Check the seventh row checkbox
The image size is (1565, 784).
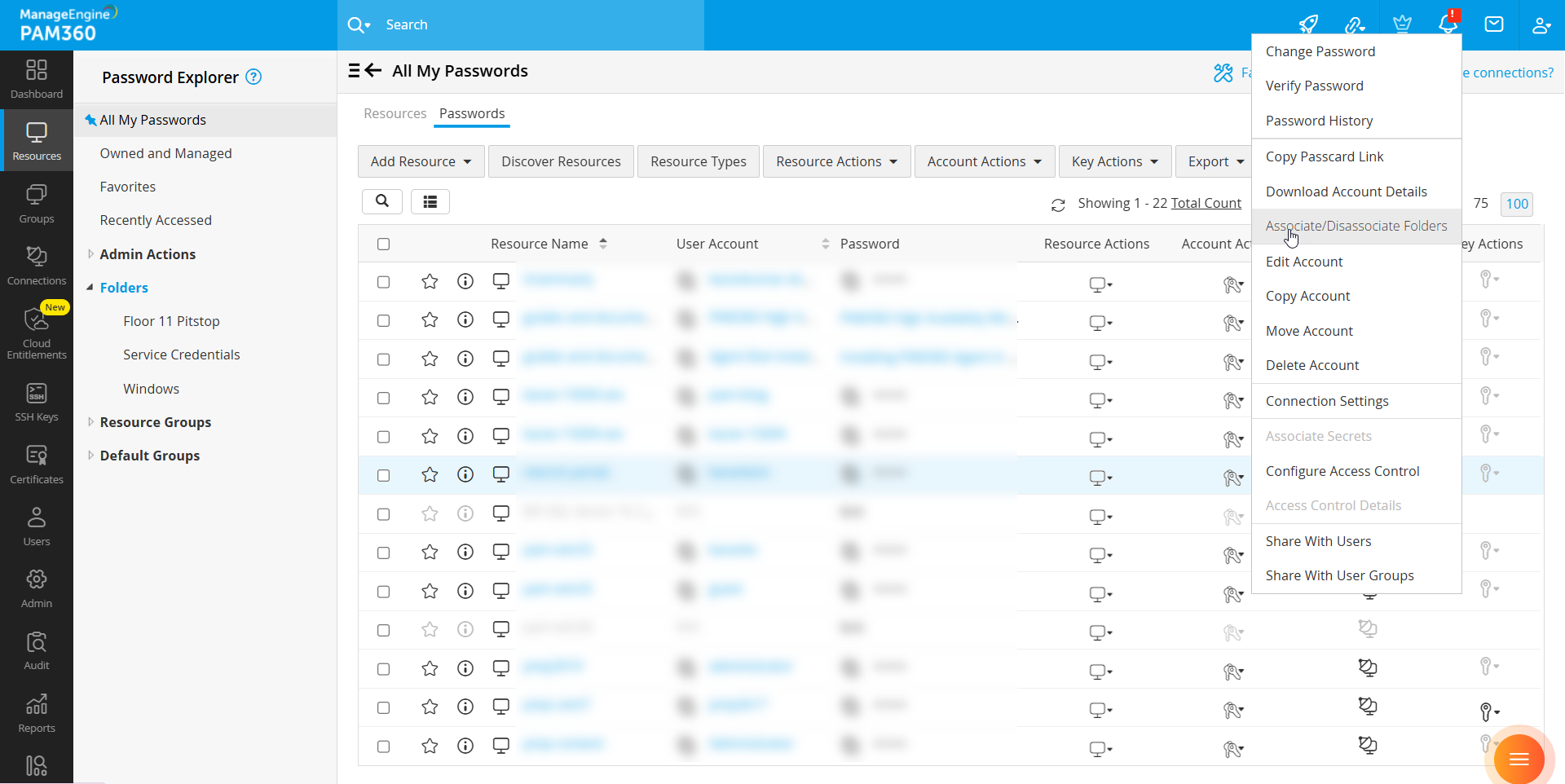pos(384,514)
